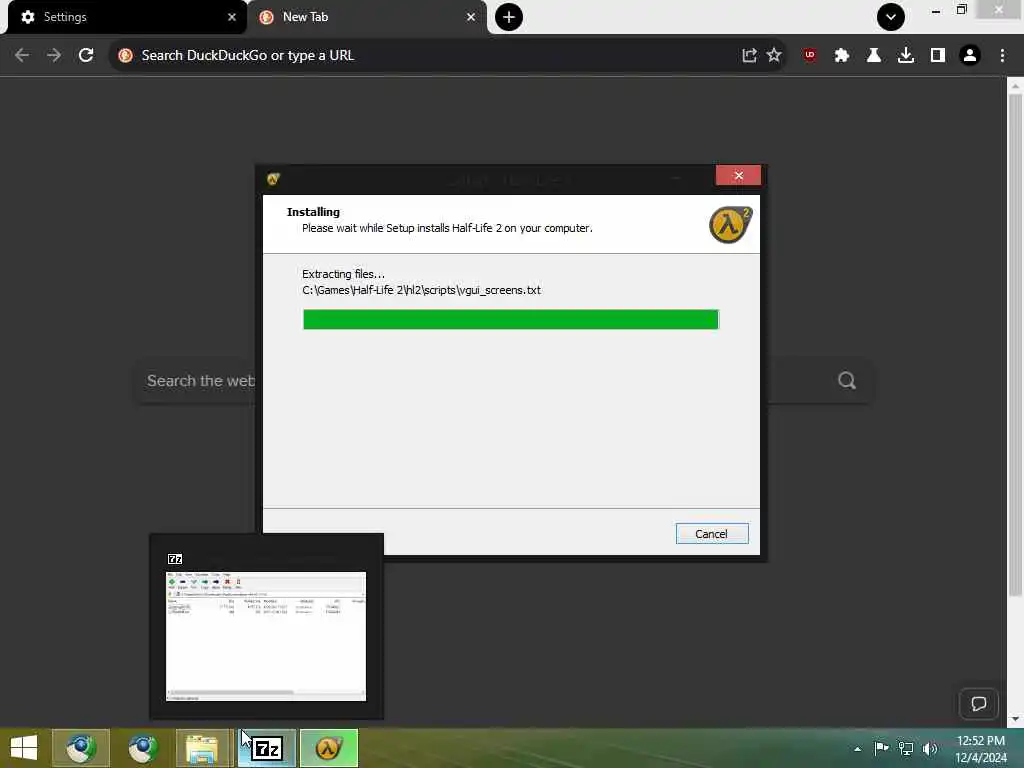Open the Chrome Labs flask icon
Image resolution: width=1024 pixels, height=768 pixels.
tap(874, 56)
